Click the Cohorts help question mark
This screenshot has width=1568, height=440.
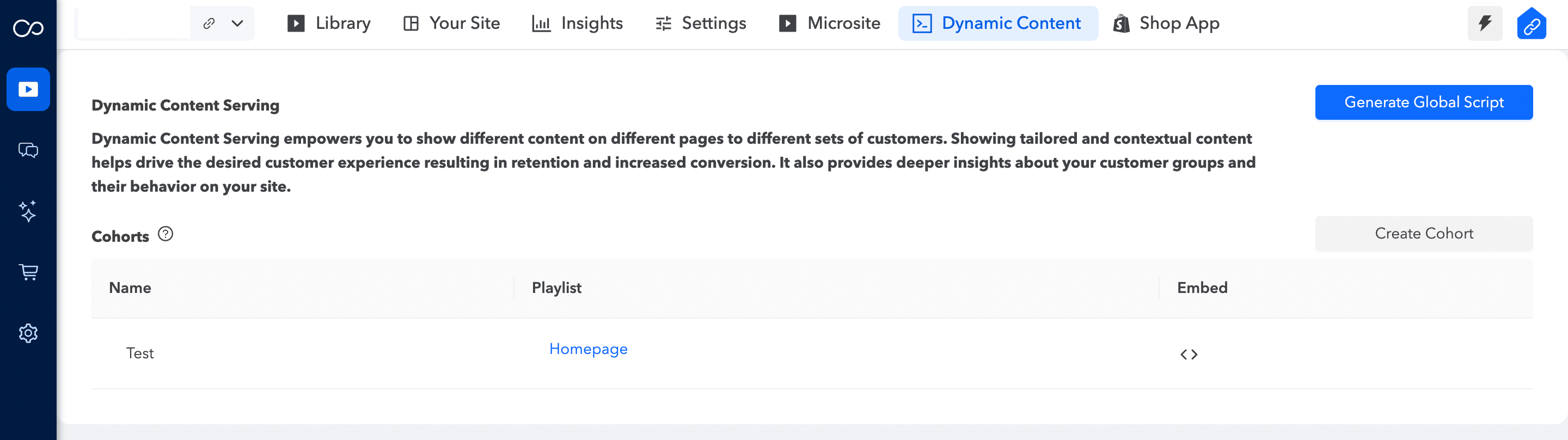tap(166, 234)
